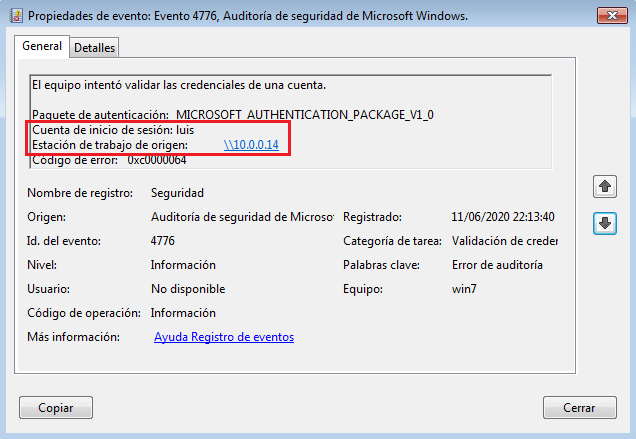Click the 'Código de operación:' label
Viewport: 636px width, 439px height.
[x=84, y=313]
